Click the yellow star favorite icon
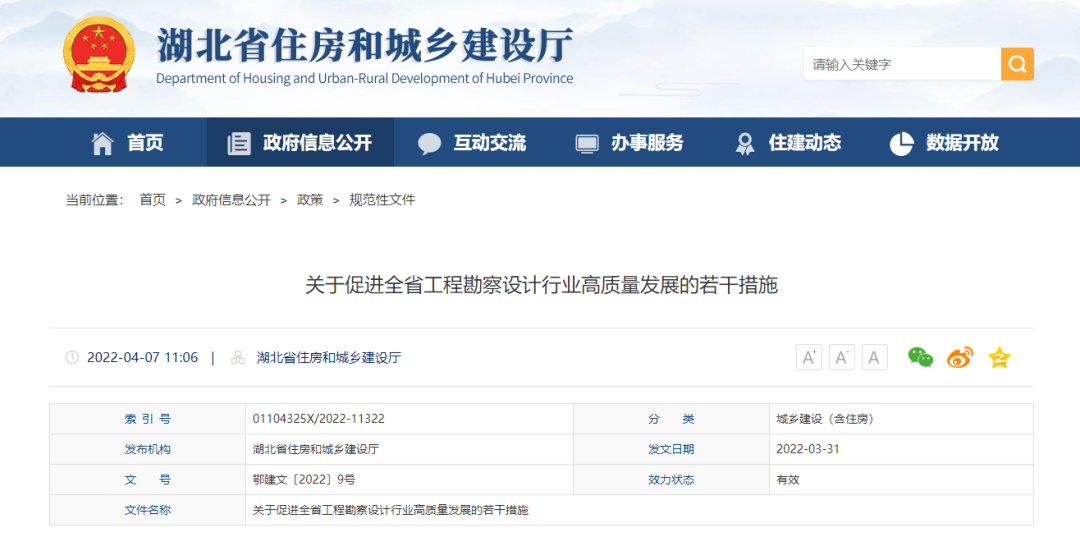The height and width of the screenshot is (560, 1080). [999, 357]
